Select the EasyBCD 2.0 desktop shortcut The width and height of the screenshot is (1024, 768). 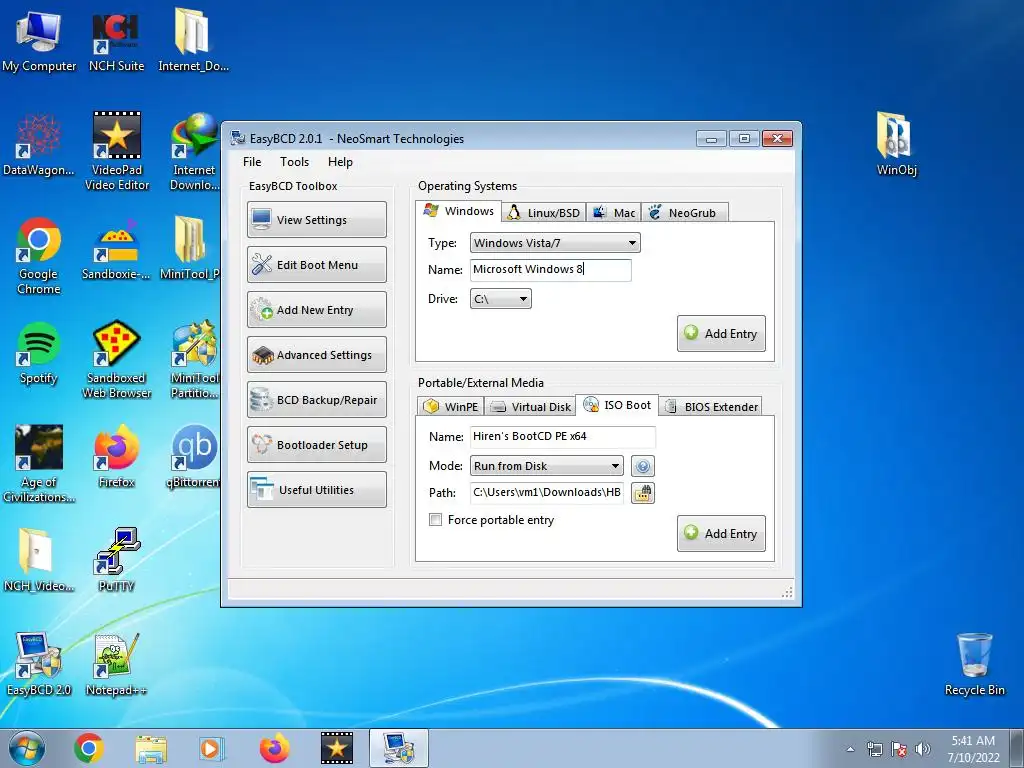(39, 664)
